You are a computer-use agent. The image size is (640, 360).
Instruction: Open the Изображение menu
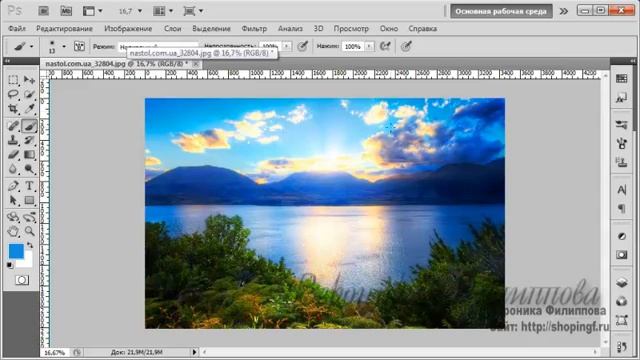click(128, 29)
